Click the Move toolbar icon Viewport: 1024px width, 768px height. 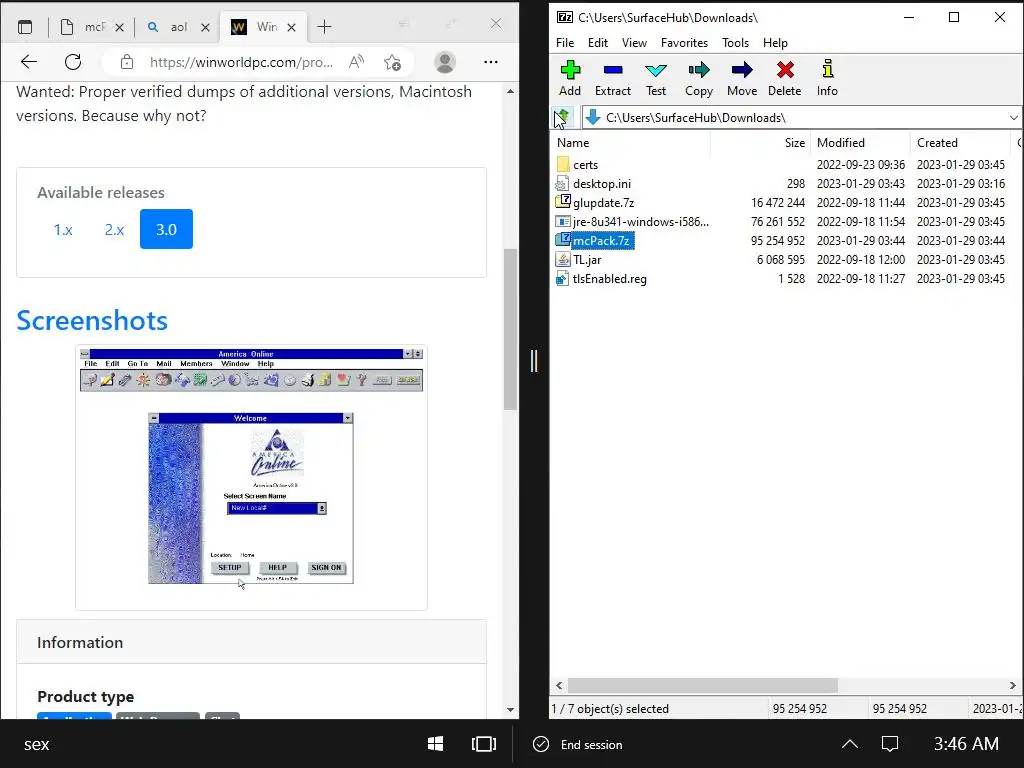tap(742, 78)
